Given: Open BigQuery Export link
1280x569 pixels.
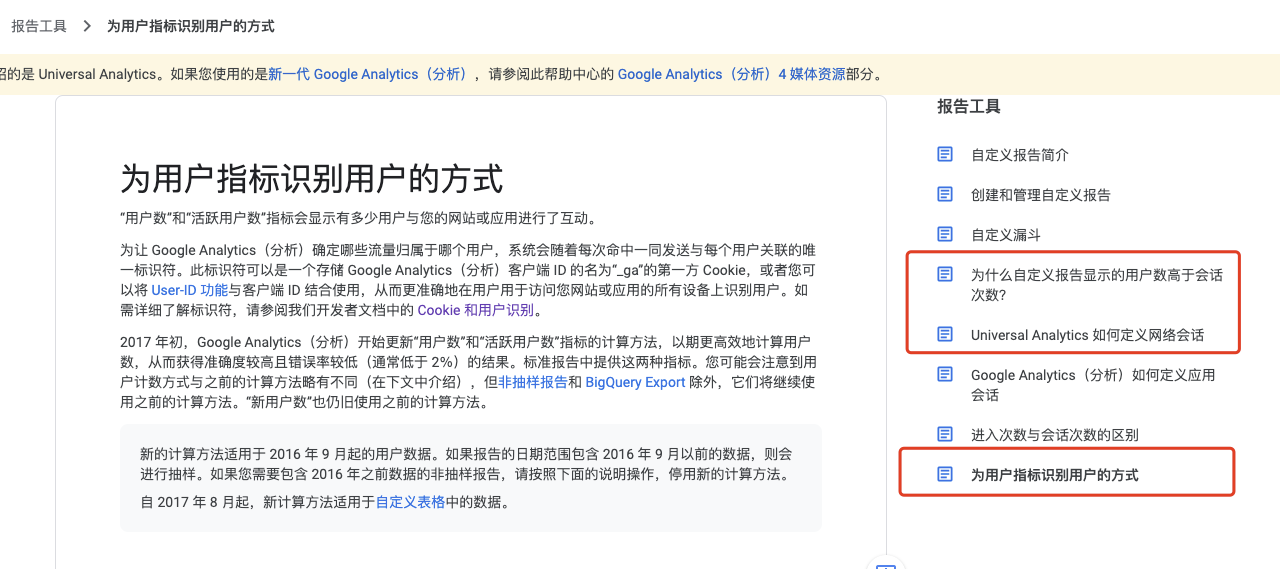Looking at the screenshot, I should (x=635, y=382).
